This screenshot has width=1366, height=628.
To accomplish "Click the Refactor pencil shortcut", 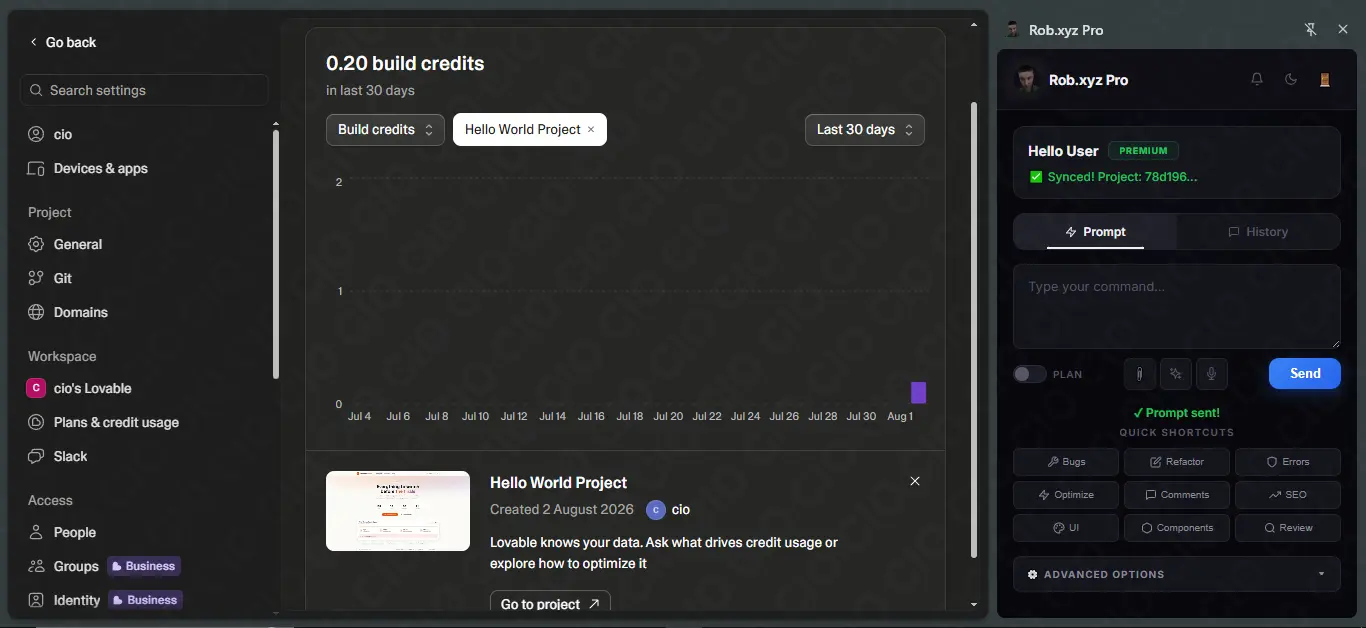I will [x=1177, y=462].
